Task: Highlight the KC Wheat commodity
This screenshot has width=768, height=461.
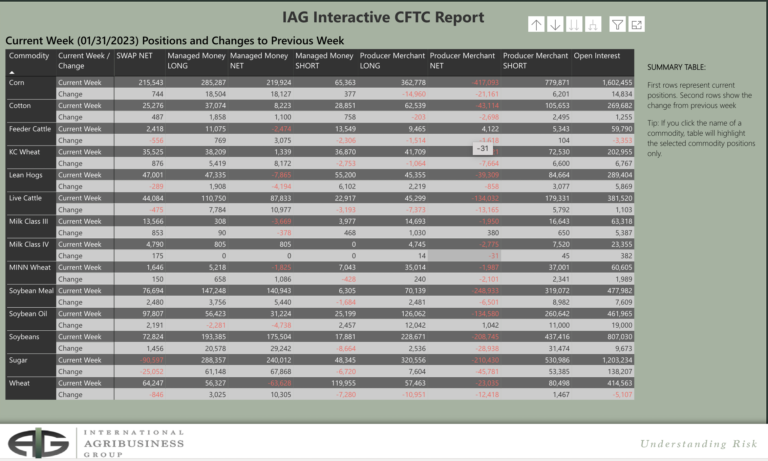Action: pos(24,152)
